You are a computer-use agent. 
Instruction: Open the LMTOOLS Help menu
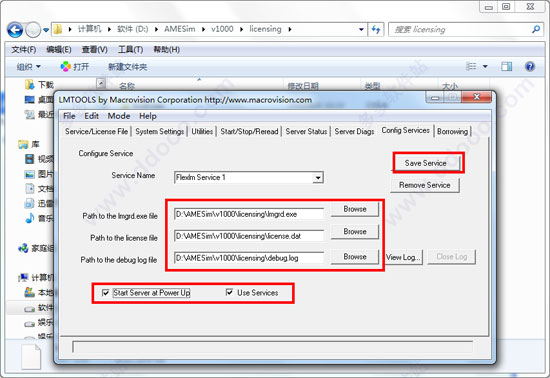148,116
